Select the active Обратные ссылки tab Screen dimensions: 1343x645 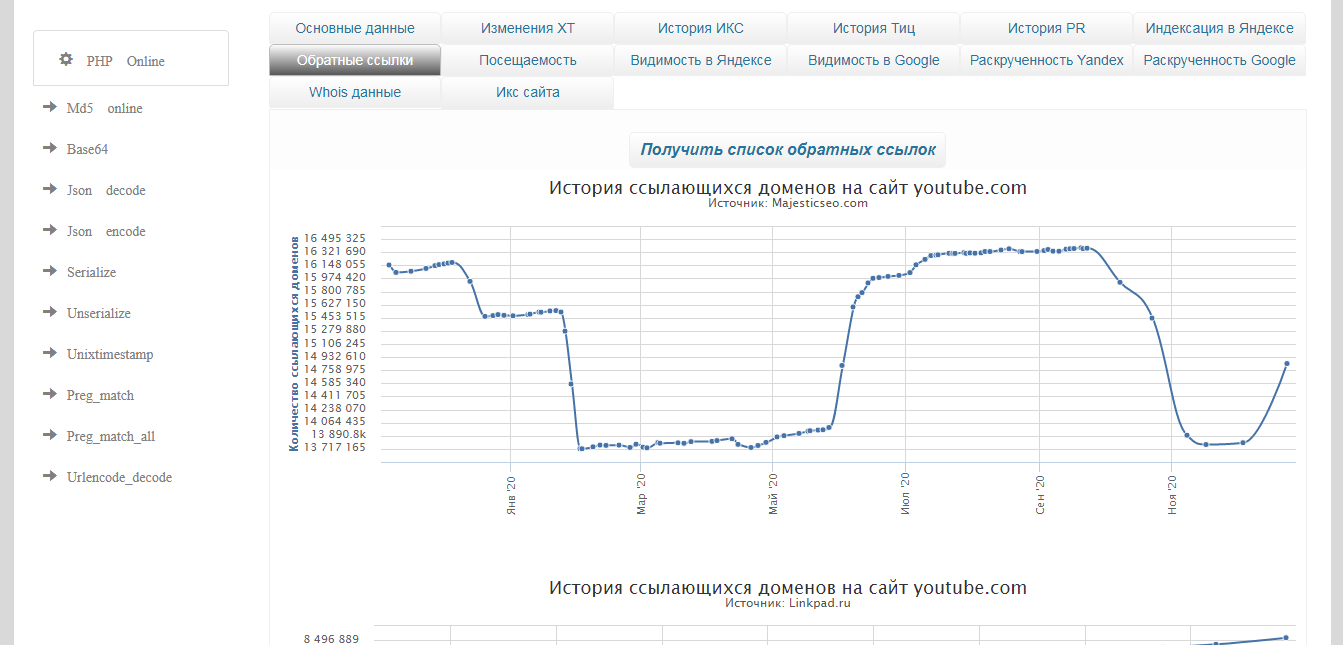[355, 60]
